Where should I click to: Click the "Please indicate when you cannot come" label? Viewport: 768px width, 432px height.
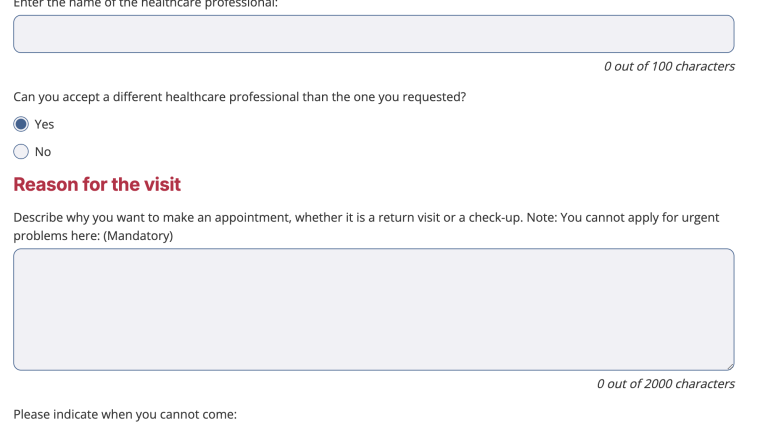[125, 414]
